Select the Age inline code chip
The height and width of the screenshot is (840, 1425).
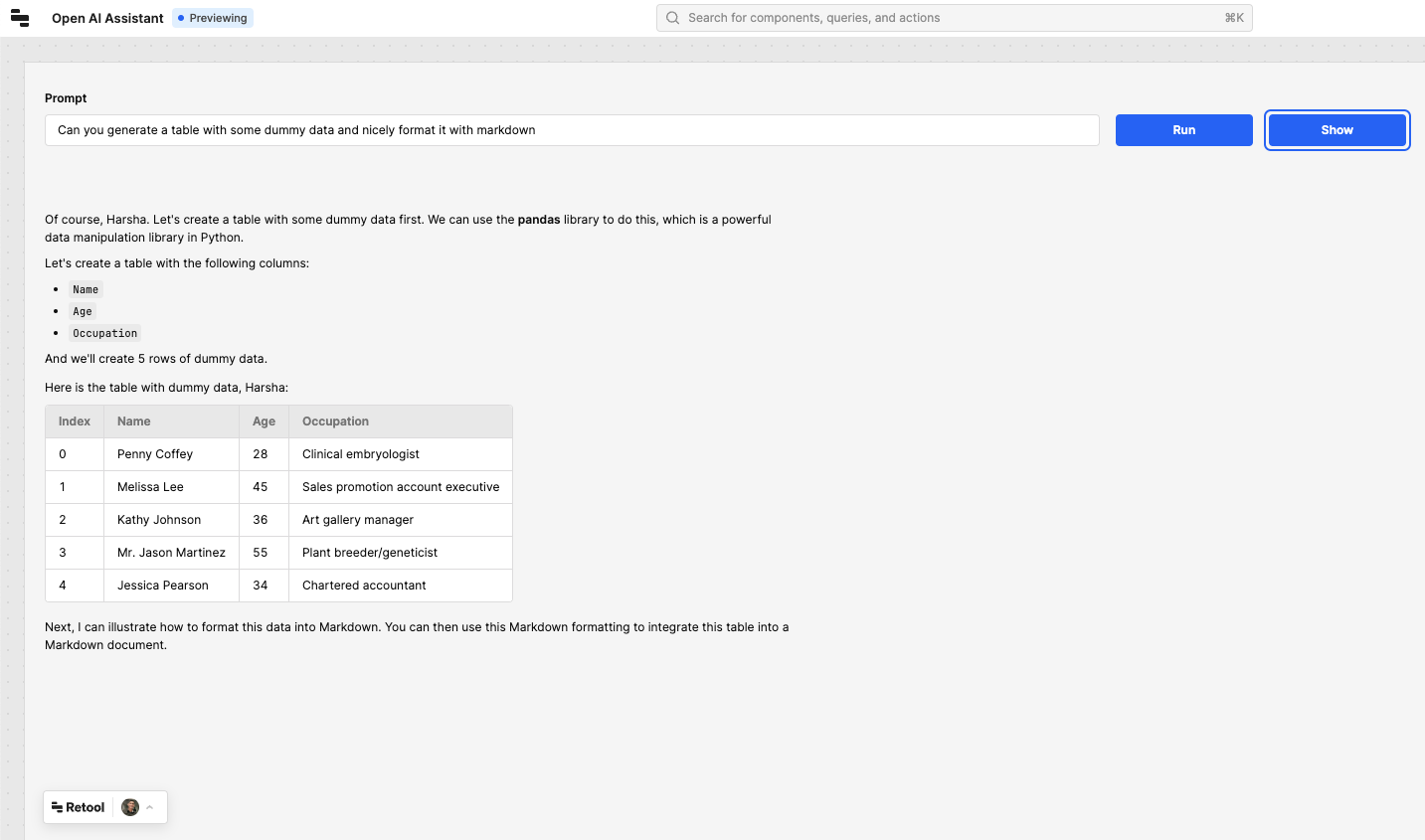[82, 311]
